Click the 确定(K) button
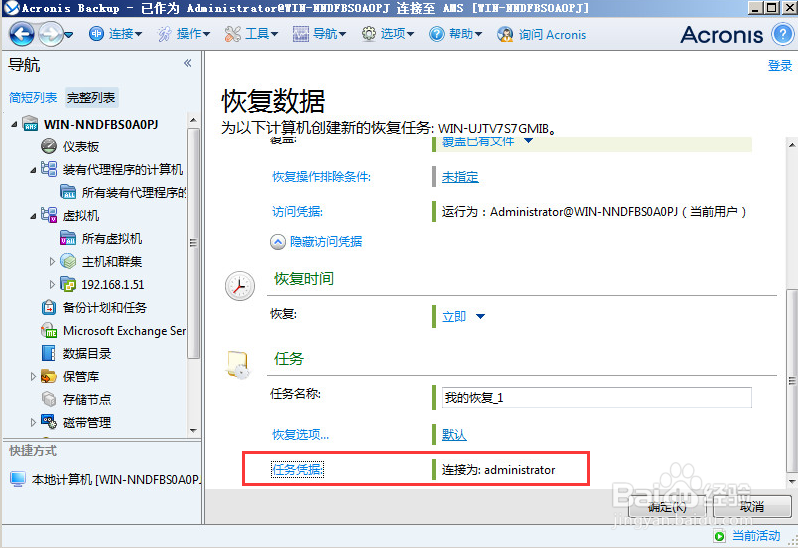This screenshot has height=548, width=798. click(667, 506)
